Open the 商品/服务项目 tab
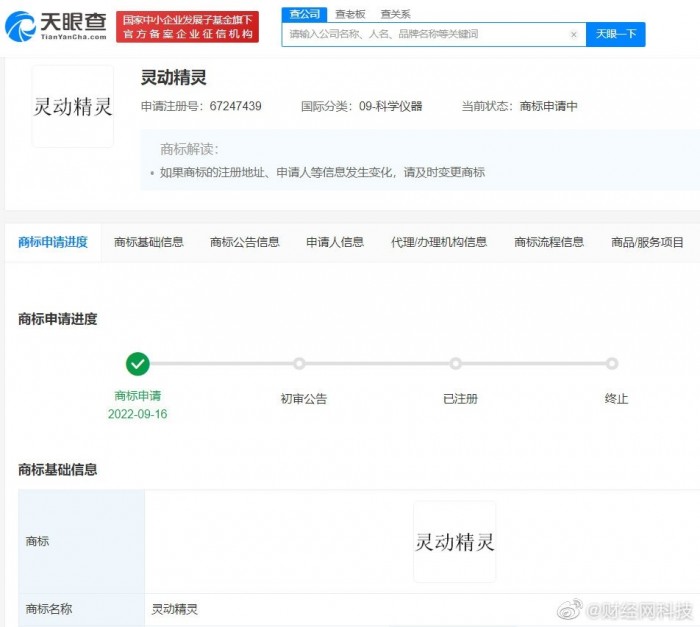This screenshot has width=700, height=627. coord(648,242)
